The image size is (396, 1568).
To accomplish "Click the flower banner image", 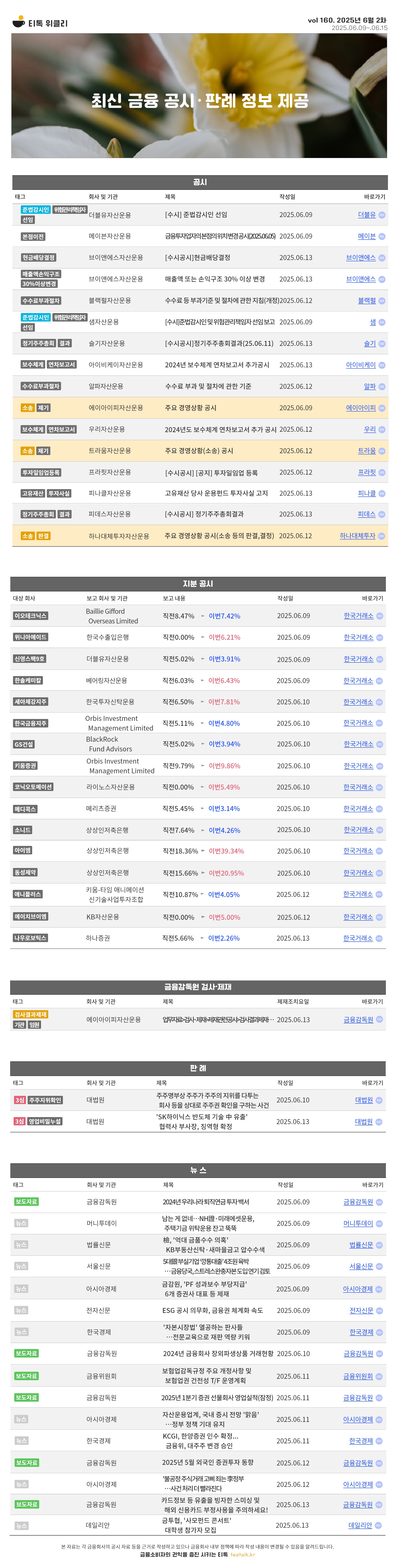I will 199,96.
